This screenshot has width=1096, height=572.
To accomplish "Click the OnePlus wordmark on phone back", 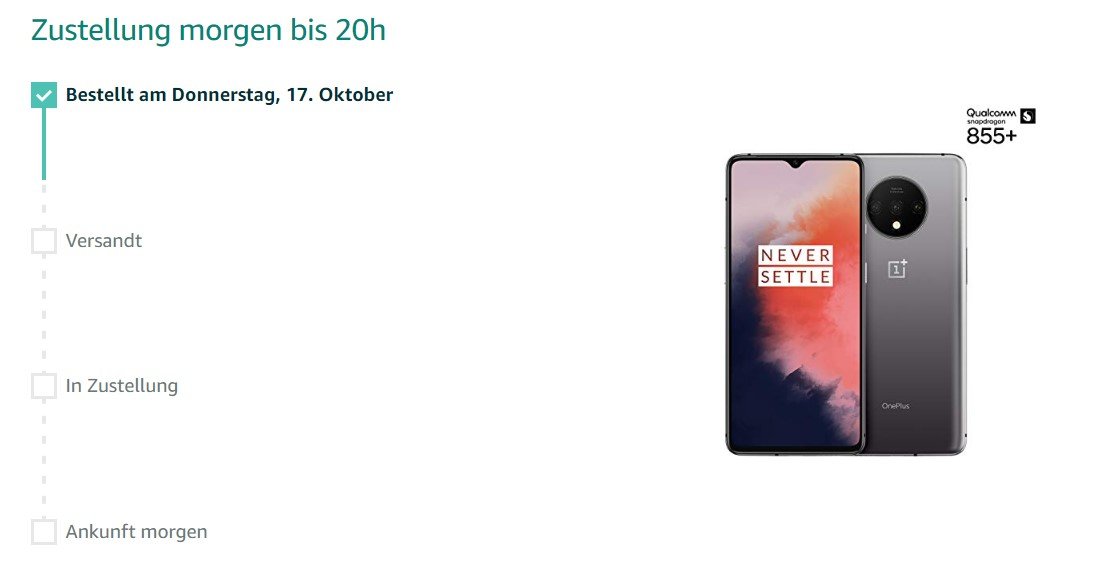I will pos(895,406).
